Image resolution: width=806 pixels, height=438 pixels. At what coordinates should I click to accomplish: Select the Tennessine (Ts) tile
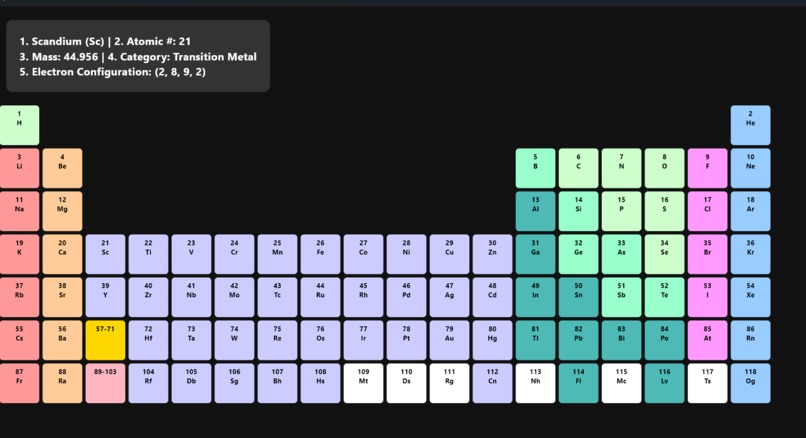tap(707, 383)
